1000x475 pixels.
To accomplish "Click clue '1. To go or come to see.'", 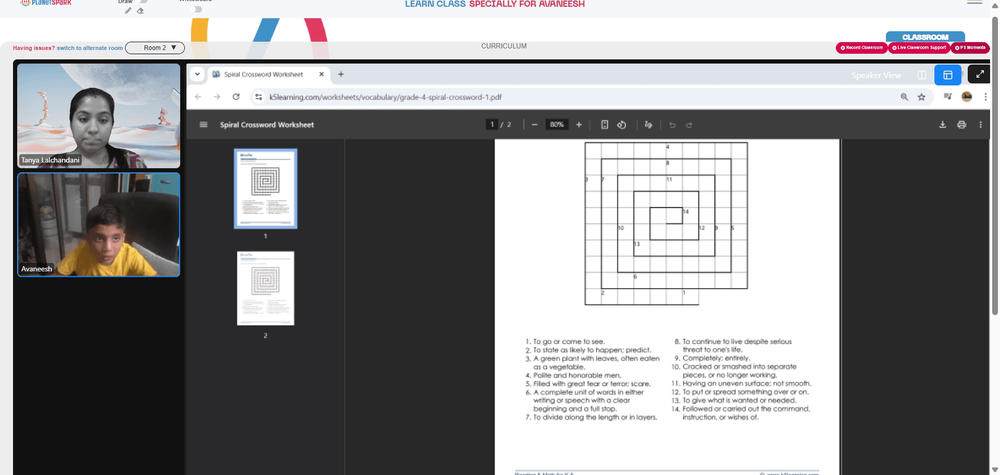I will pyautogui.click(x=565, y=342).
